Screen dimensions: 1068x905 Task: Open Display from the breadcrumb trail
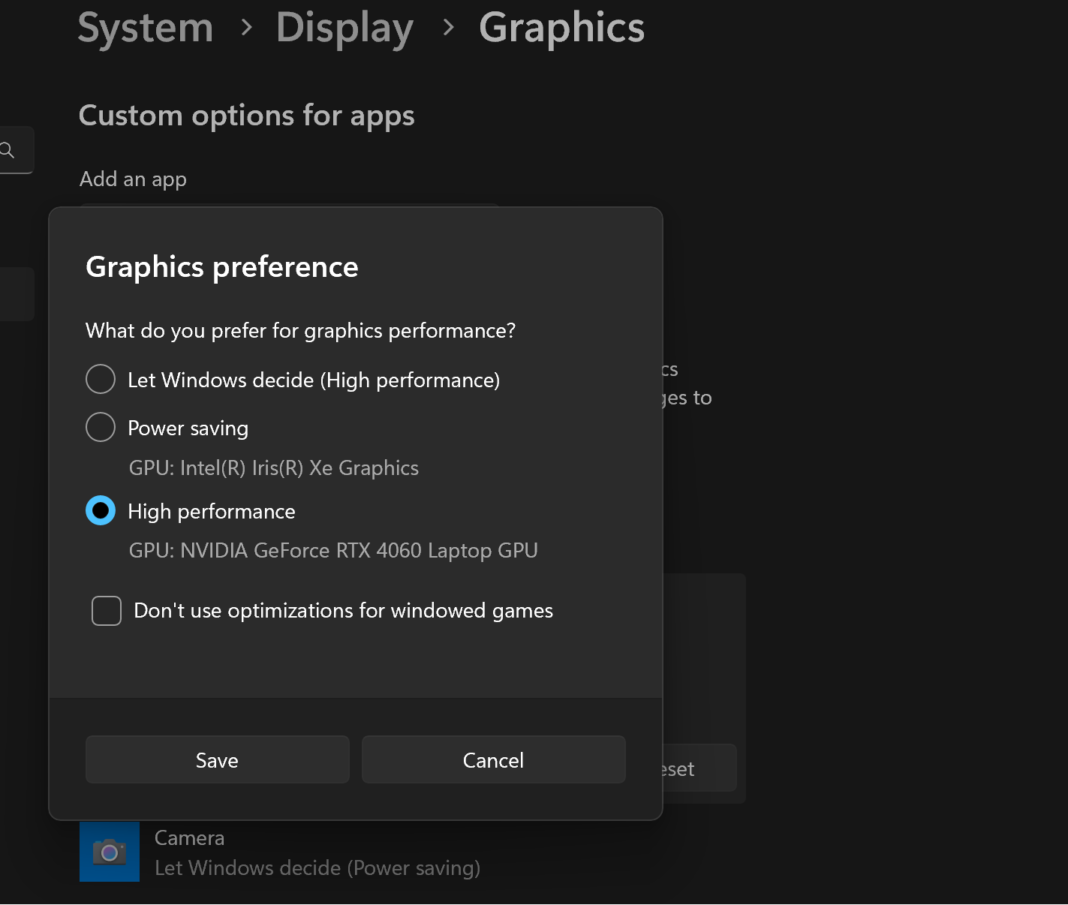click(x=344, y=27)
